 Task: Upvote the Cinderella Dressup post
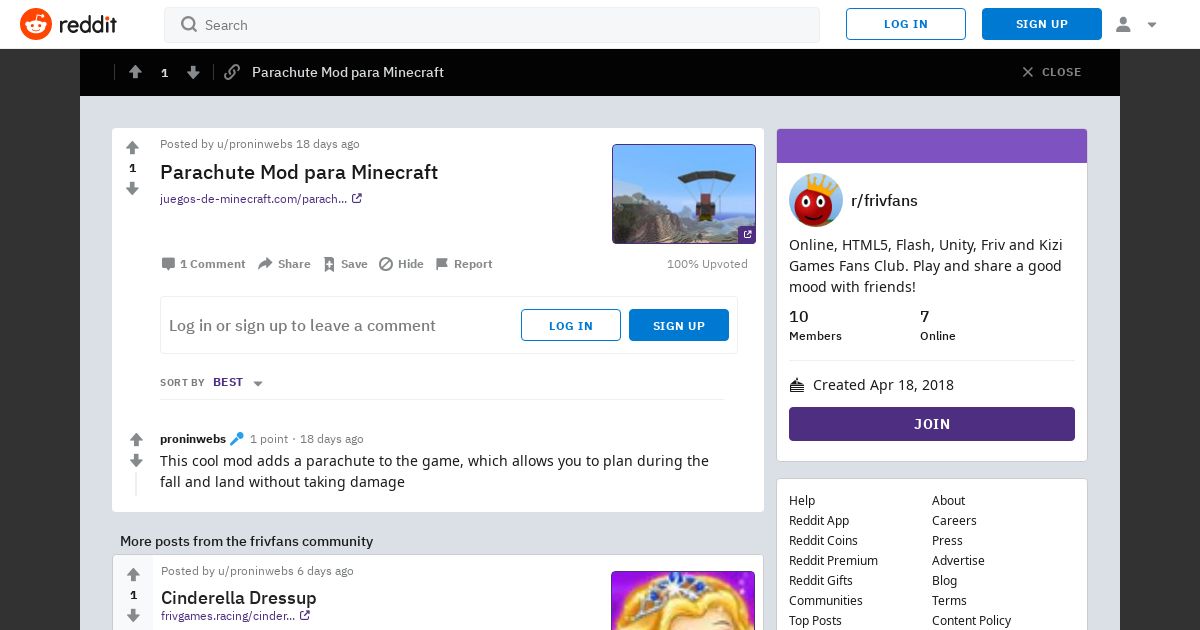point(133,575)
